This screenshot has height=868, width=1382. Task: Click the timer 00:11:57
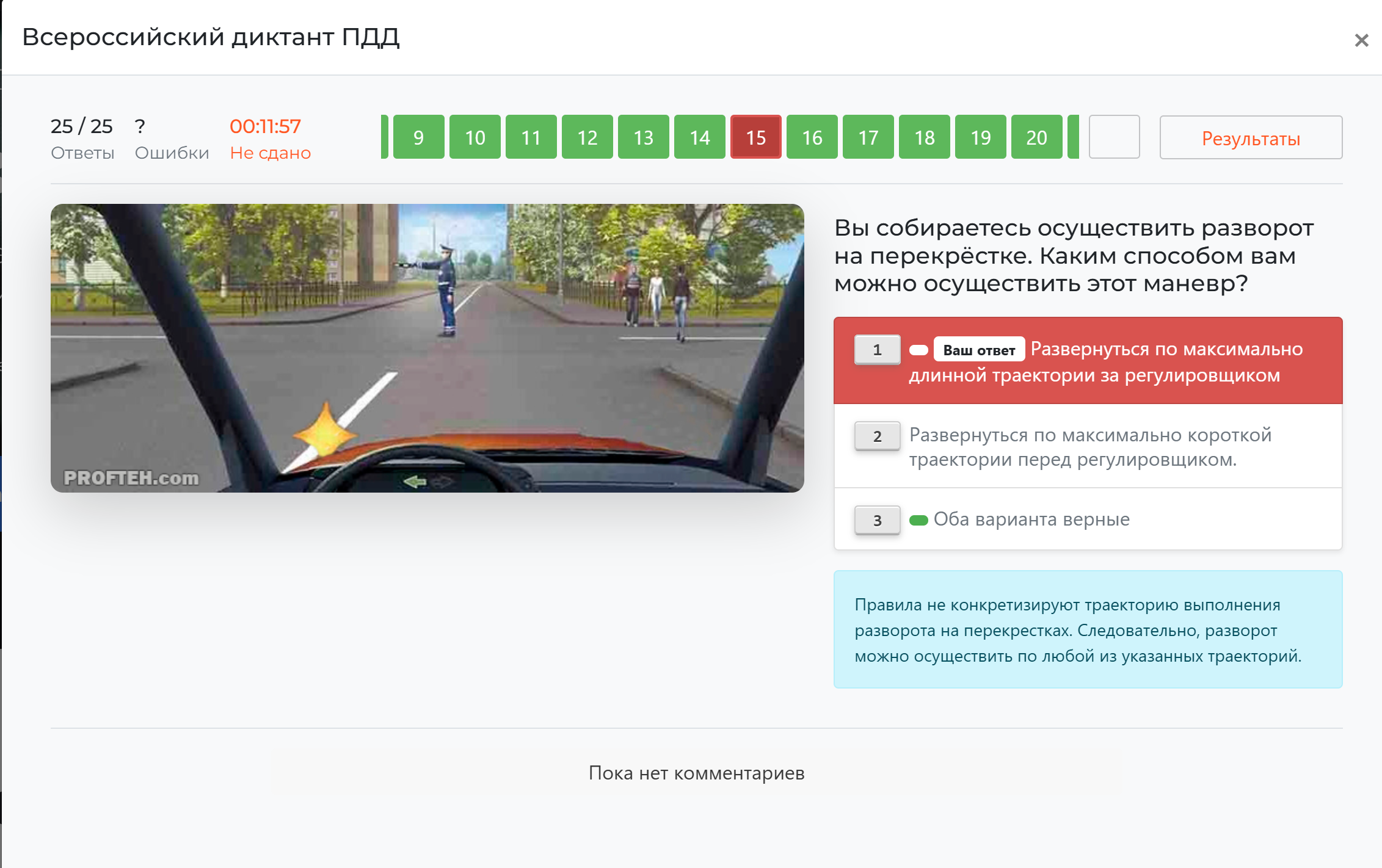[265, 126]
